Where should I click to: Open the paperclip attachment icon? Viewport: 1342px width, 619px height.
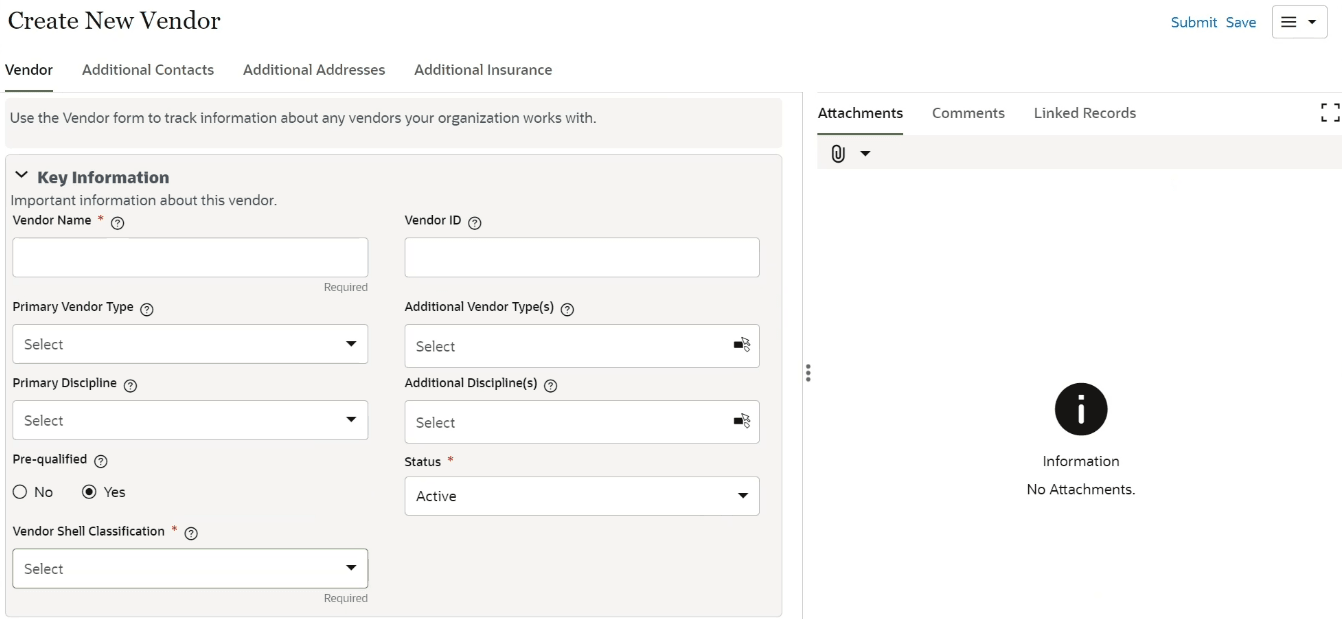click(839, 154)
